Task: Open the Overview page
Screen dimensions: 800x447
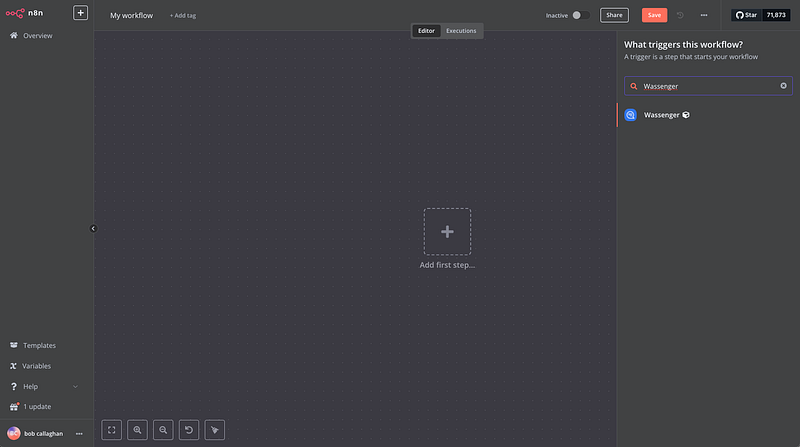Action: pyautogui.click(x=37, y=36)
